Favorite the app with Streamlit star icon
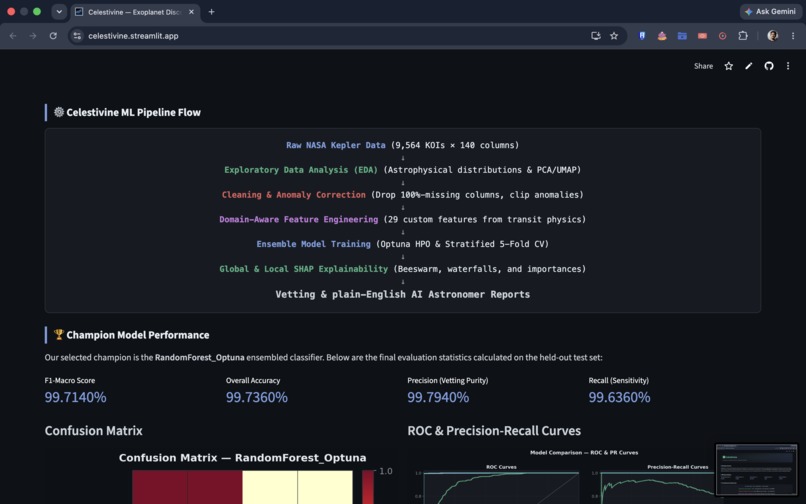 728,66
